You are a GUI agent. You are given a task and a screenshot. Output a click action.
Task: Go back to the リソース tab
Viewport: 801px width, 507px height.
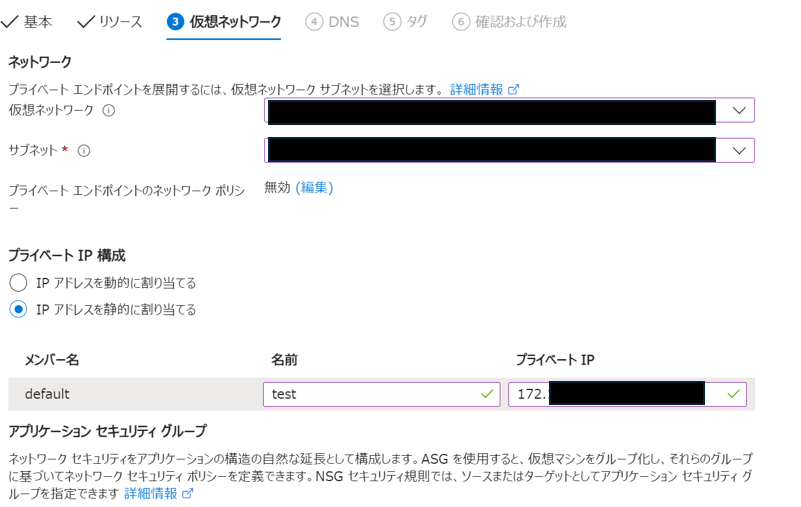(110, 21)
